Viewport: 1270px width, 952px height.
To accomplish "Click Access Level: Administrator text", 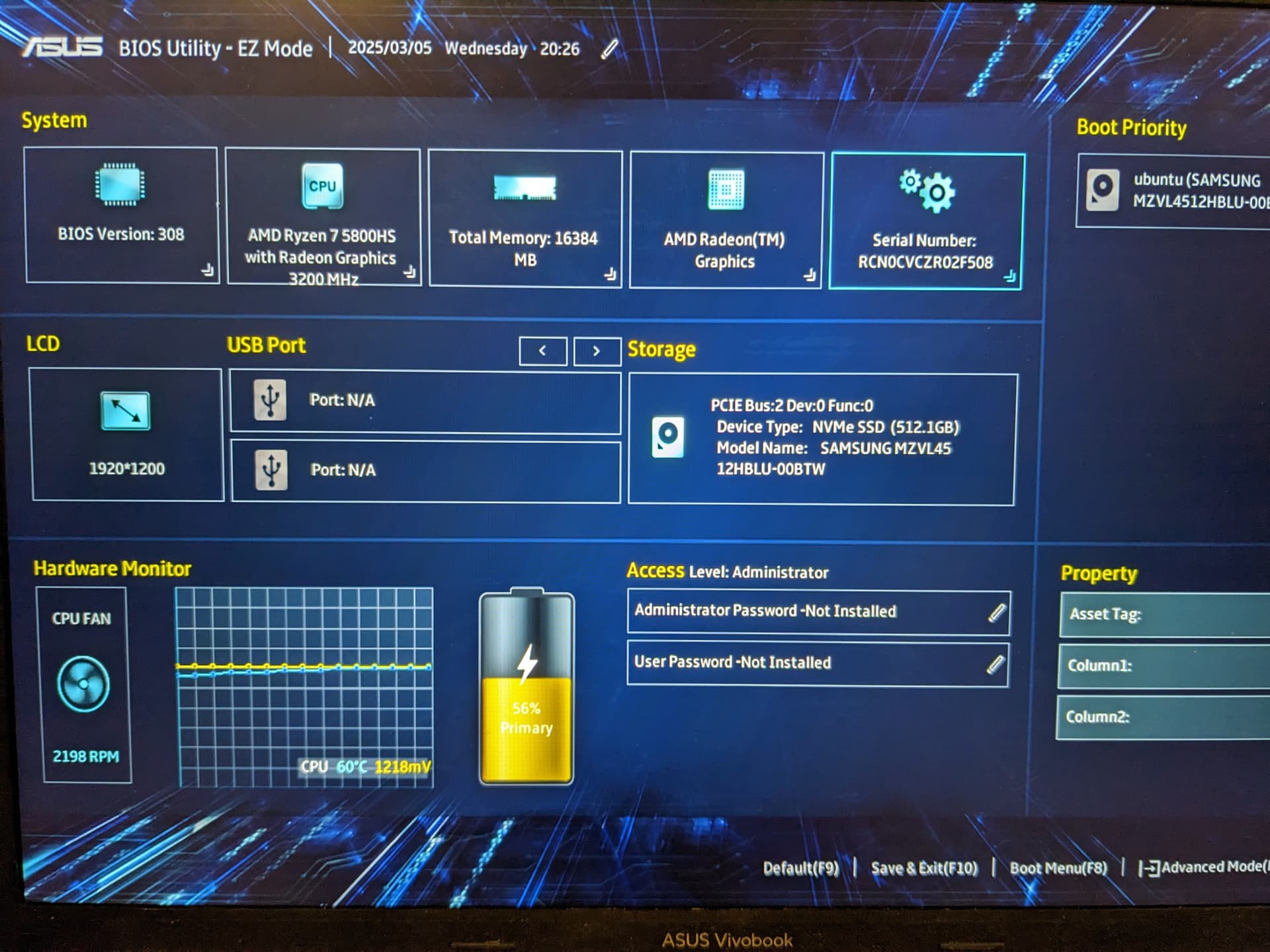I will pyautogui.click(x=728, y=571).
